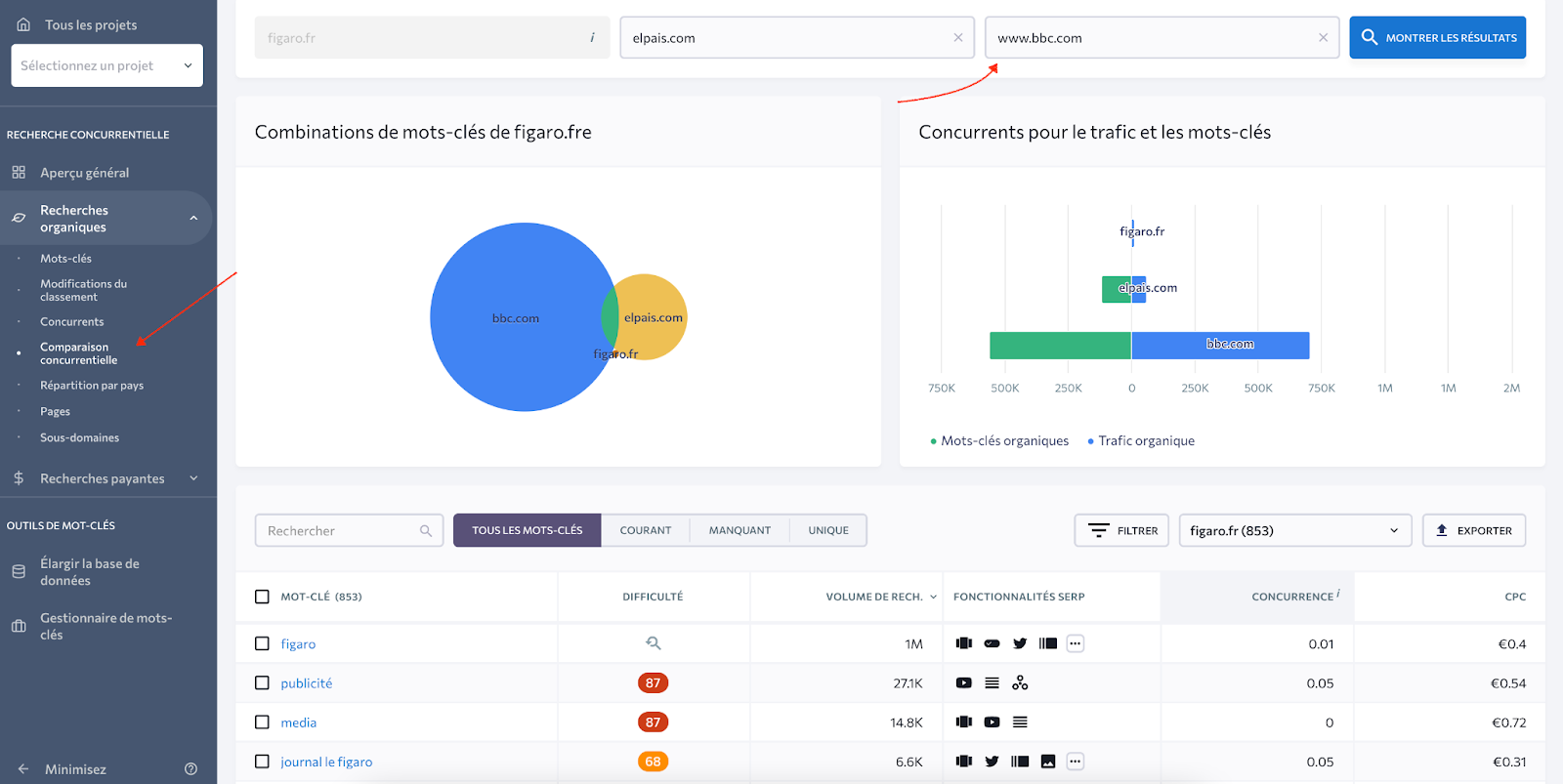Click the text lines icon in media row

(1020, 722)
